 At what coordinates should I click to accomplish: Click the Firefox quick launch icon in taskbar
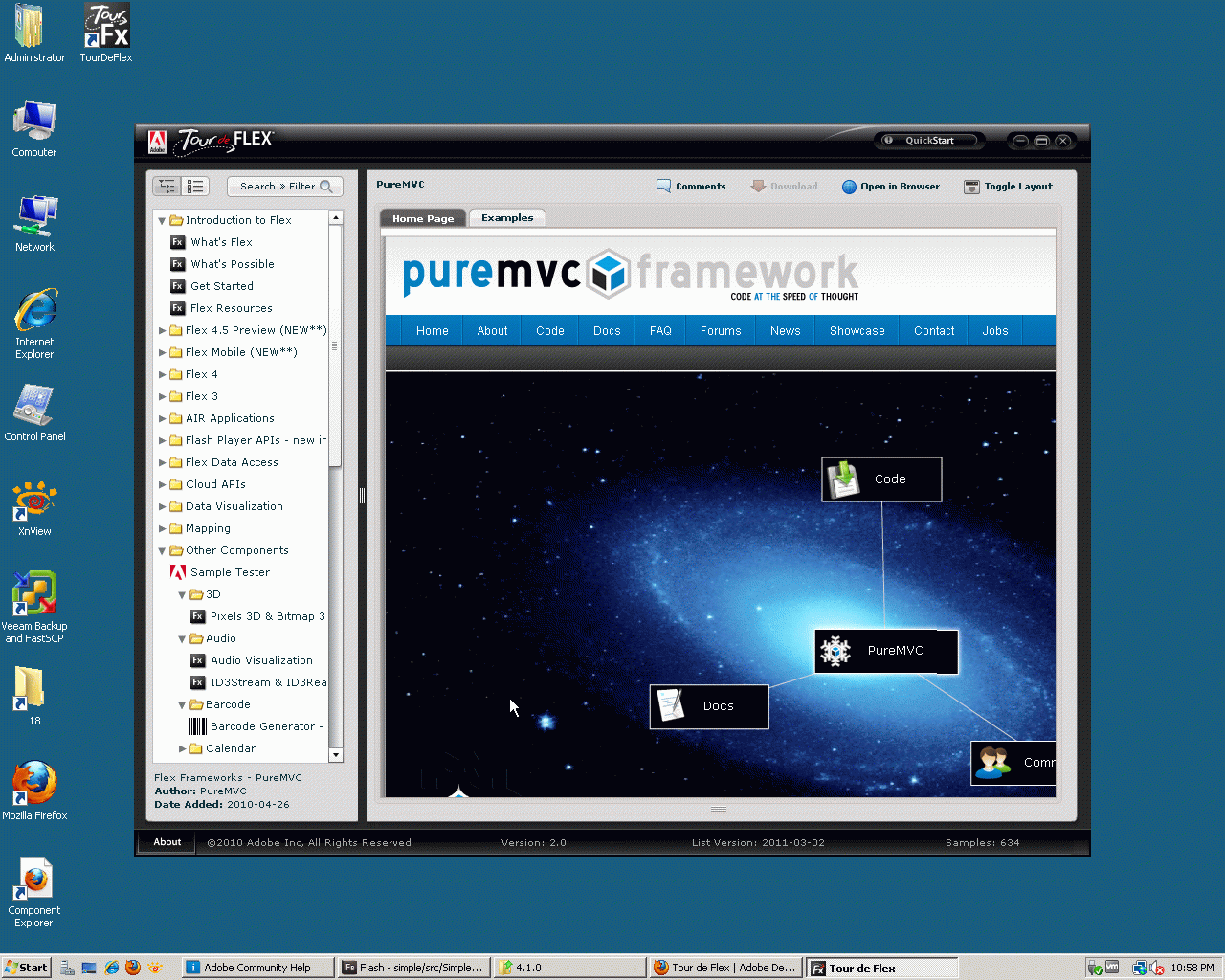(x=133, y=968)
